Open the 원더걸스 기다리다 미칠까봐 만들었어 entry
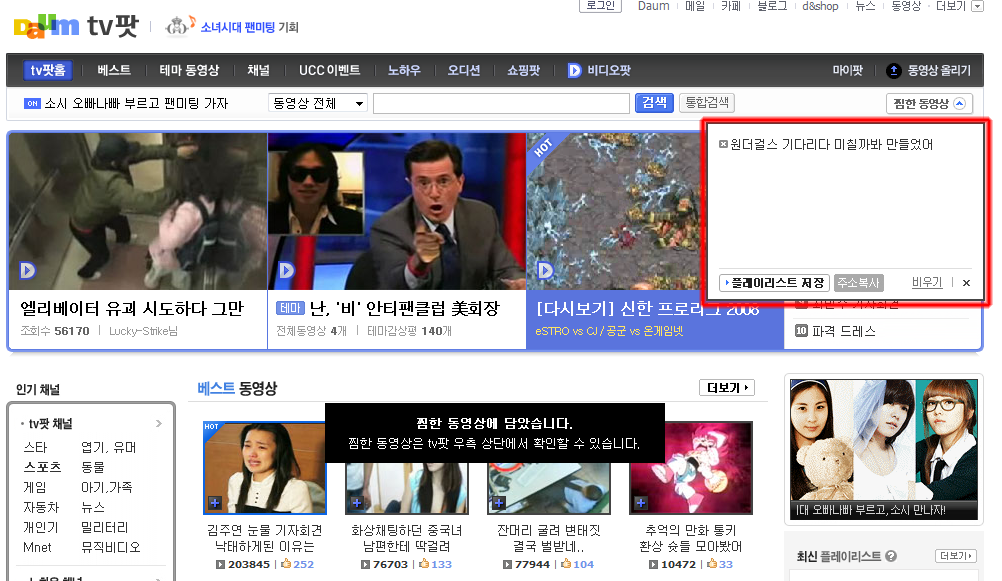The image size is (1002, 581). point(831,144)
